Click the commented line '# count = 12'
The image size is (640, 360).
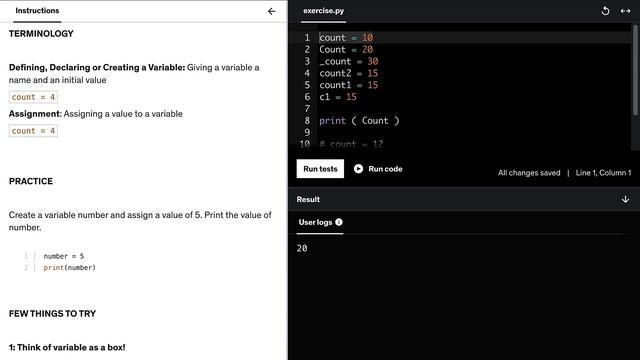(351, 144)
